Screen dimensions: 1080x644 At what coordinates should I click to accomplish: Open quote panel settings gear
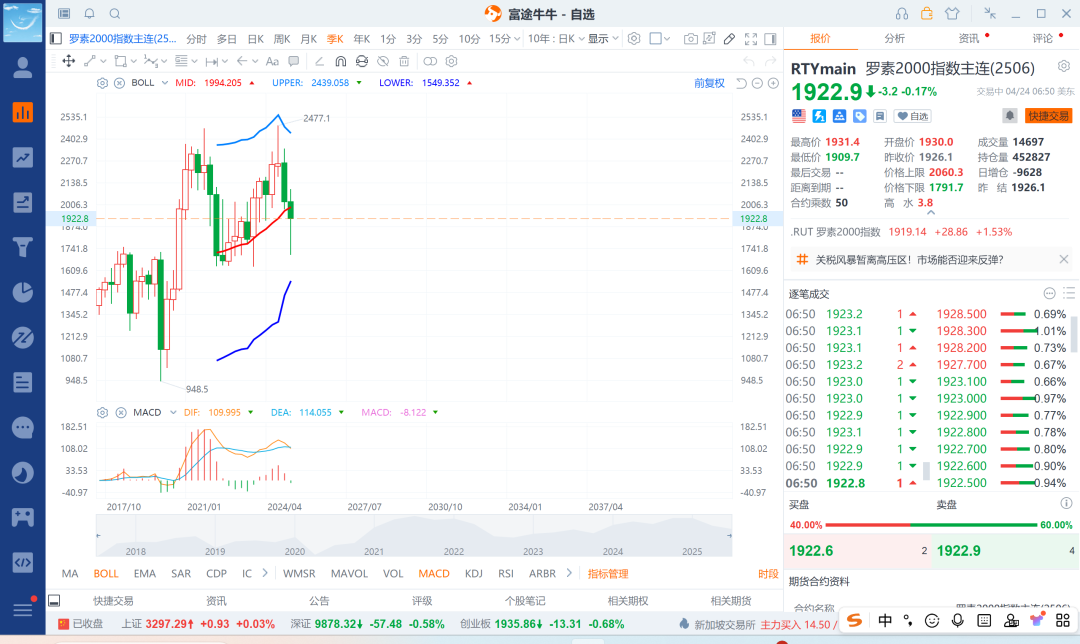(x=1063, y=67)
